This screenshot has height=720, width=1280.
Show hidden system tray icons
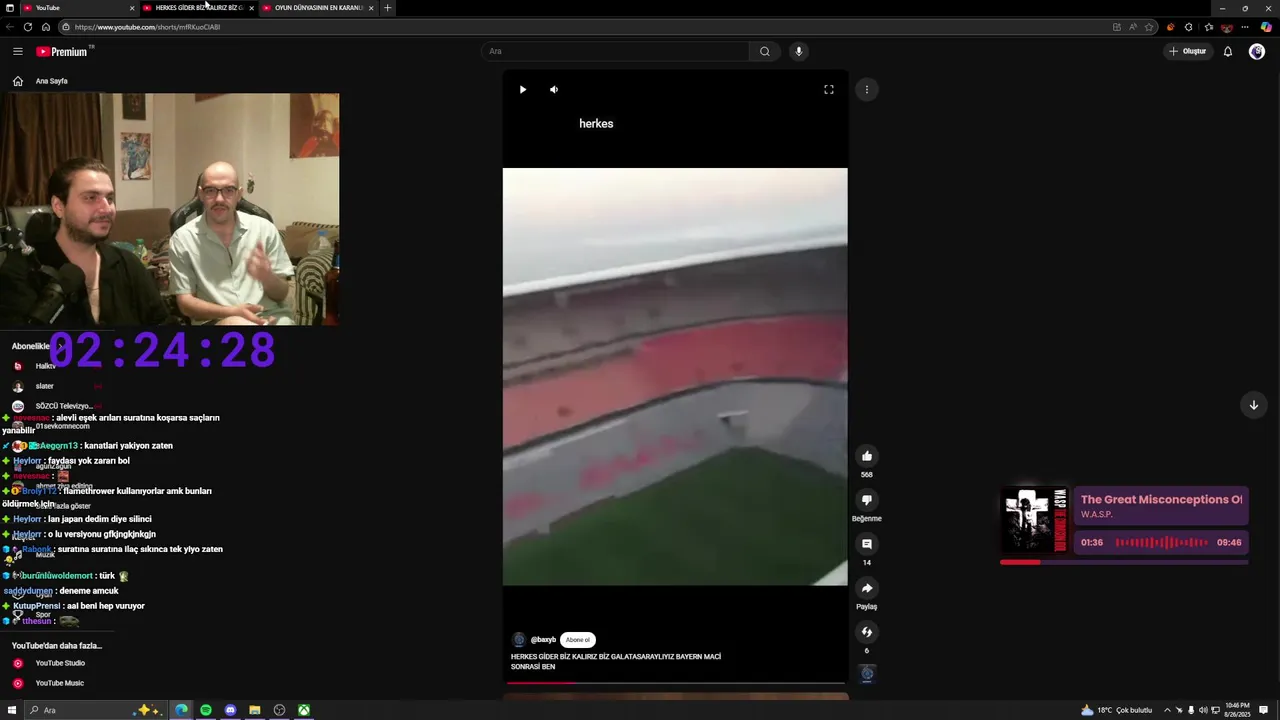1167,710
